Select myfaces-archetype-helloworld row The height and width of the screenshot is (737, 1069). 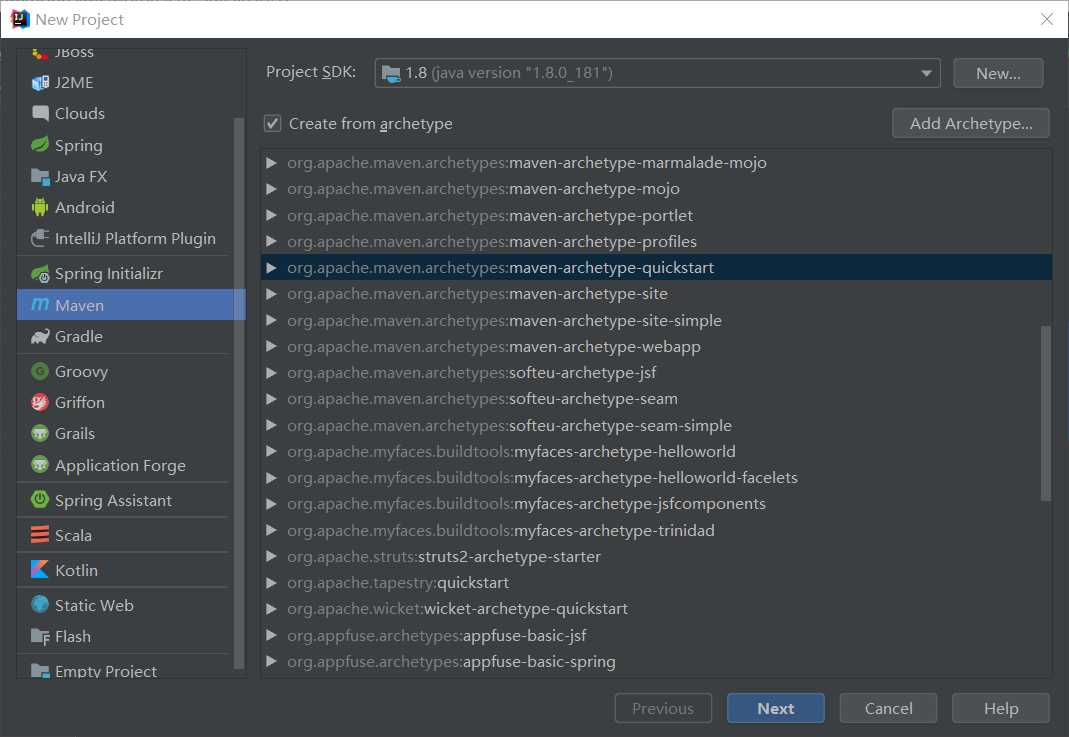[656, 451]
